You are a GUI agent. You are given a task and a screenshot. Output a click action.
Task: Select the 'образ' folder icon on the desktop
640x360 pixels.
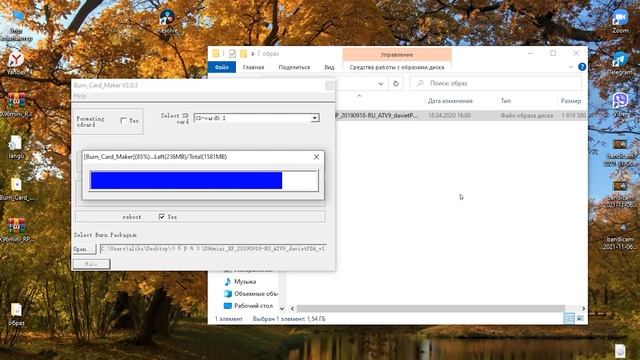[x=16, y=314]
